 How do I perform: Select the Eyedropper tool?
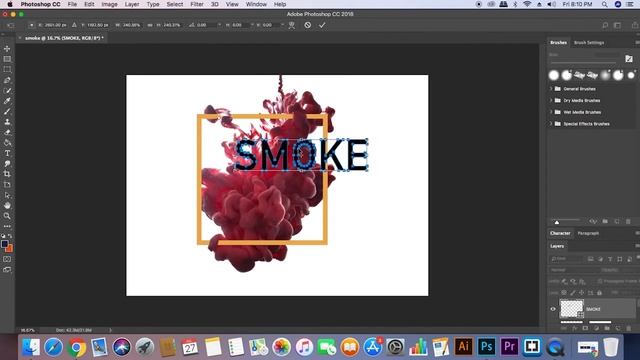7,101
